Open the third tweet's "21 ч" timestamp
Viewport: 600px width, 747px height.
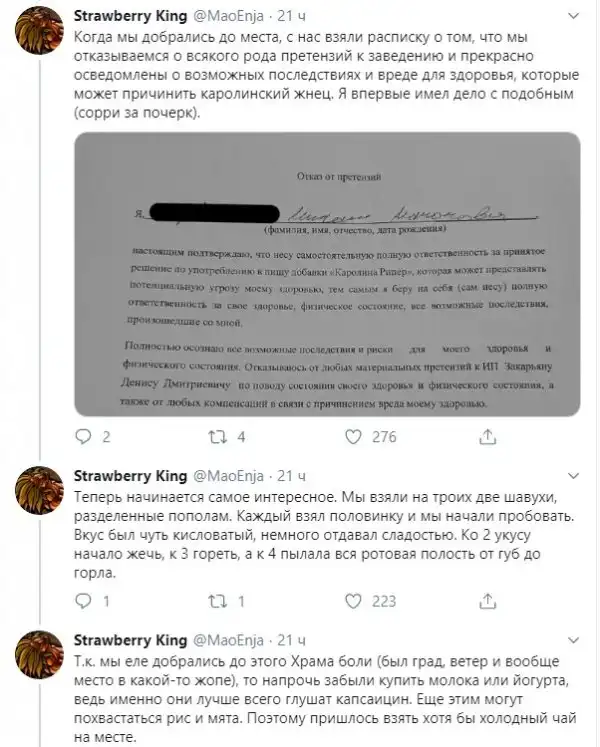pos(291,639)
